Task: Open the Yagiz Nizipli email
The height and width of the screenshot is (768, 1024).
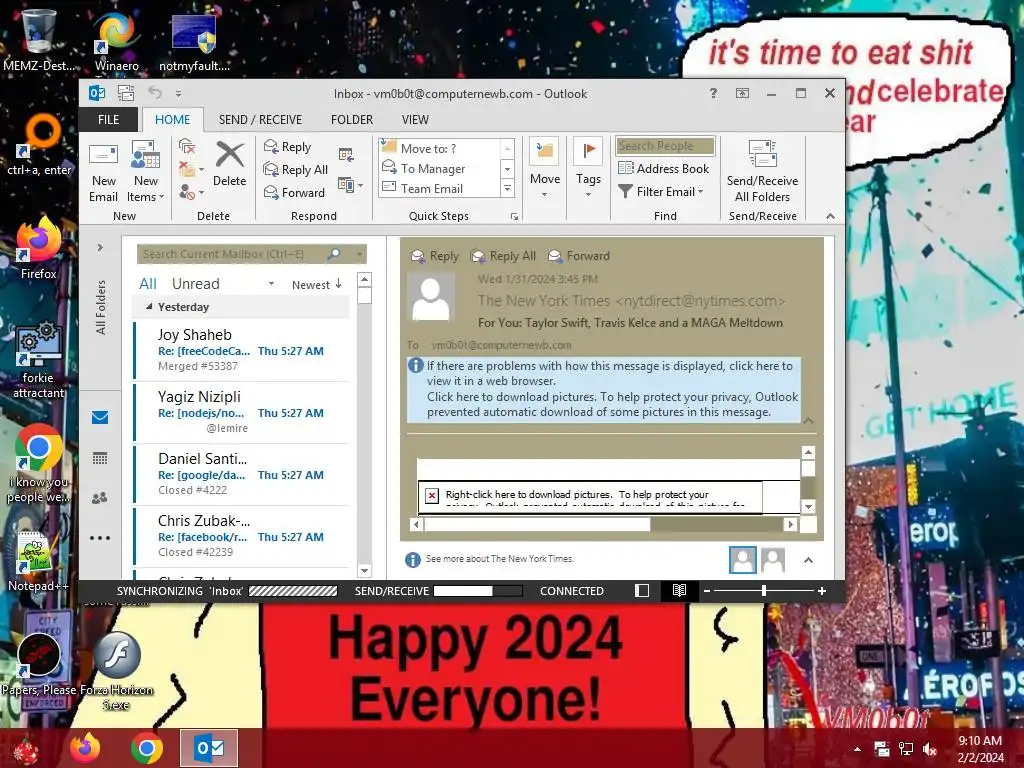Action: pos(241,411)
